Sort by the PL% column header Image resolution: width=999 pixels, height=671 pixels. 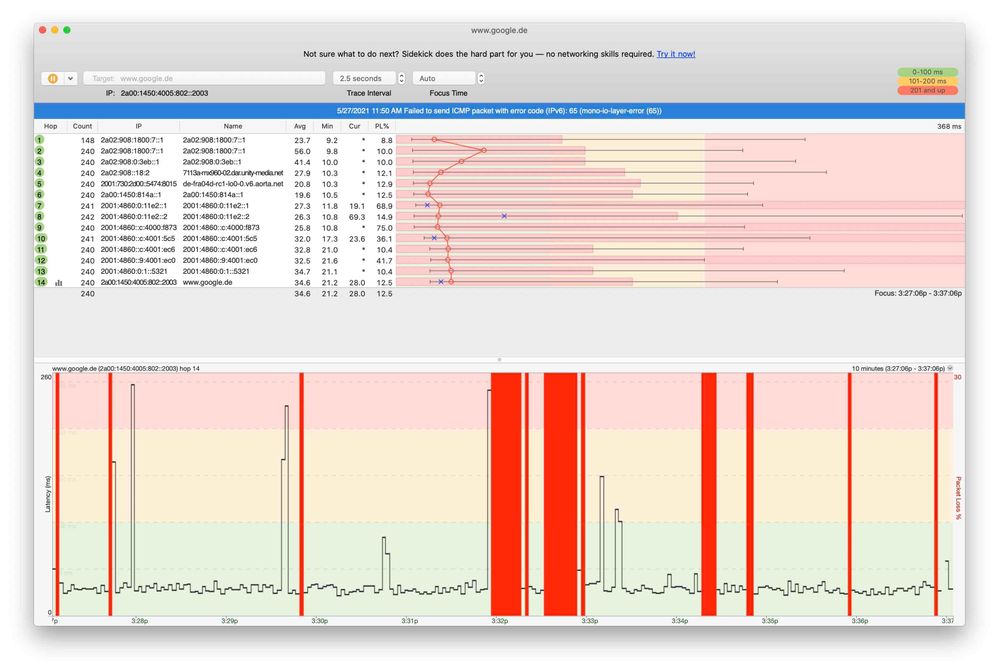tap(382, 126)
